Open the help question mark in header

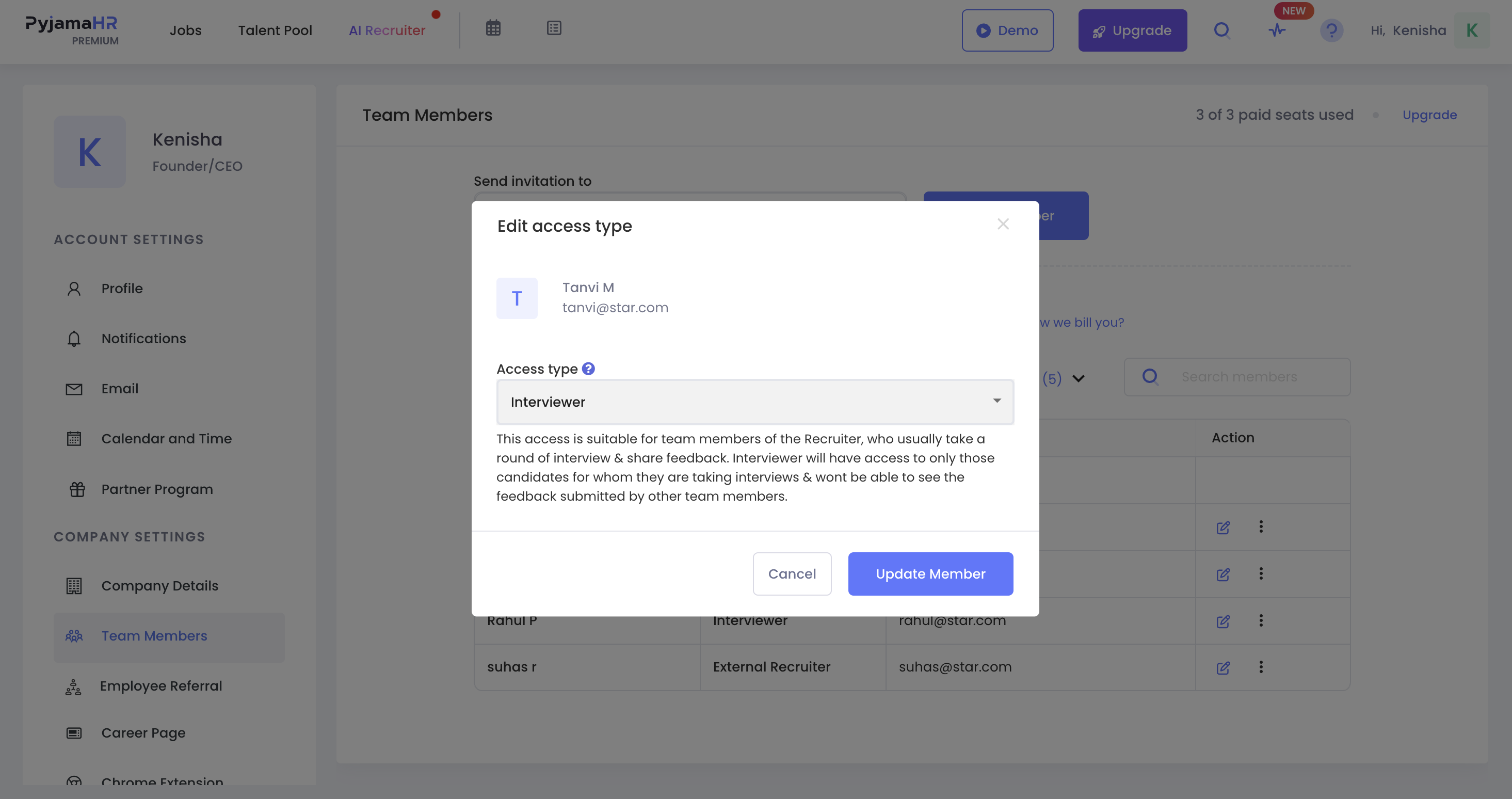click(1331, 30)
